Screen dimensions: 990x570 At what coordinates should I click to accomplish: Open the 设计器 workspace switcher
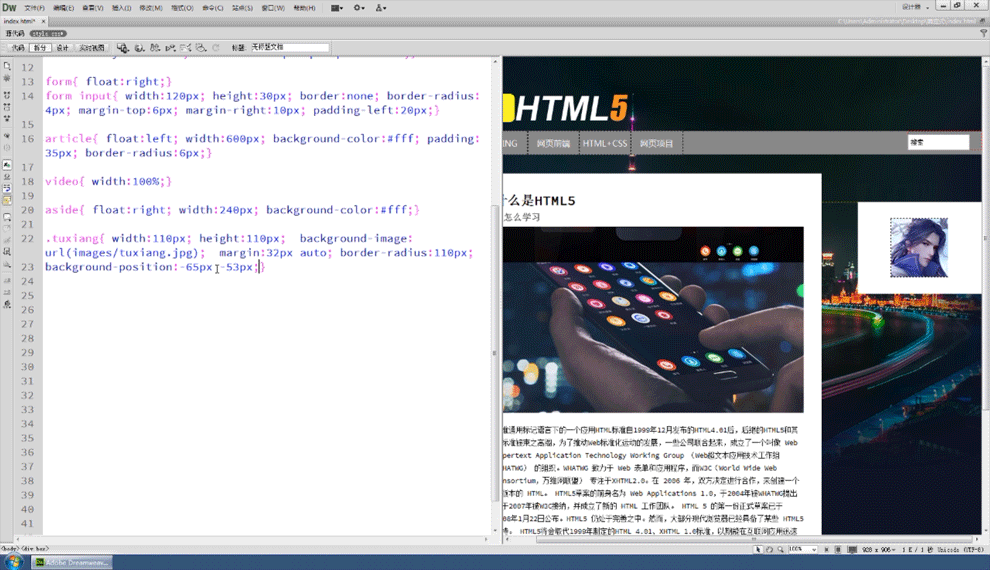click(x=915, y=8)
